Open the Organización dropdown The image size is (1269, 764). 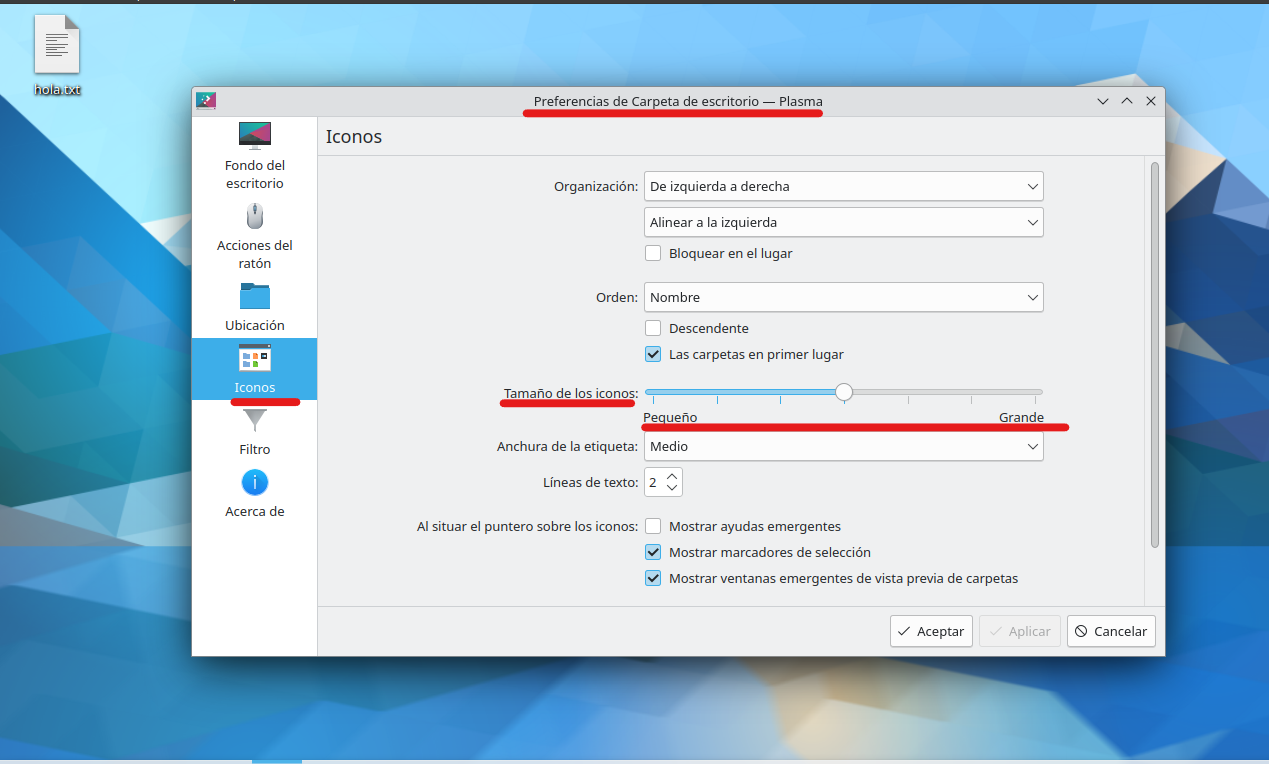coord(843,186)
